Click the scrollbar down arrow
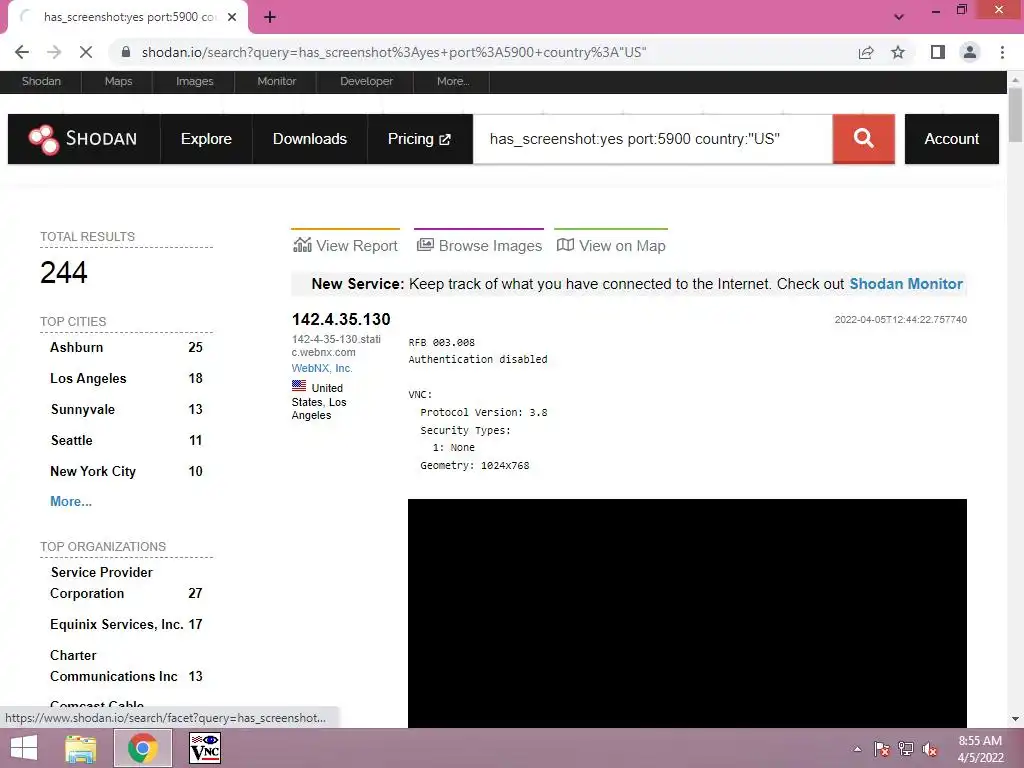This screenshot has width=1024, height=768. pos(1015,719)
